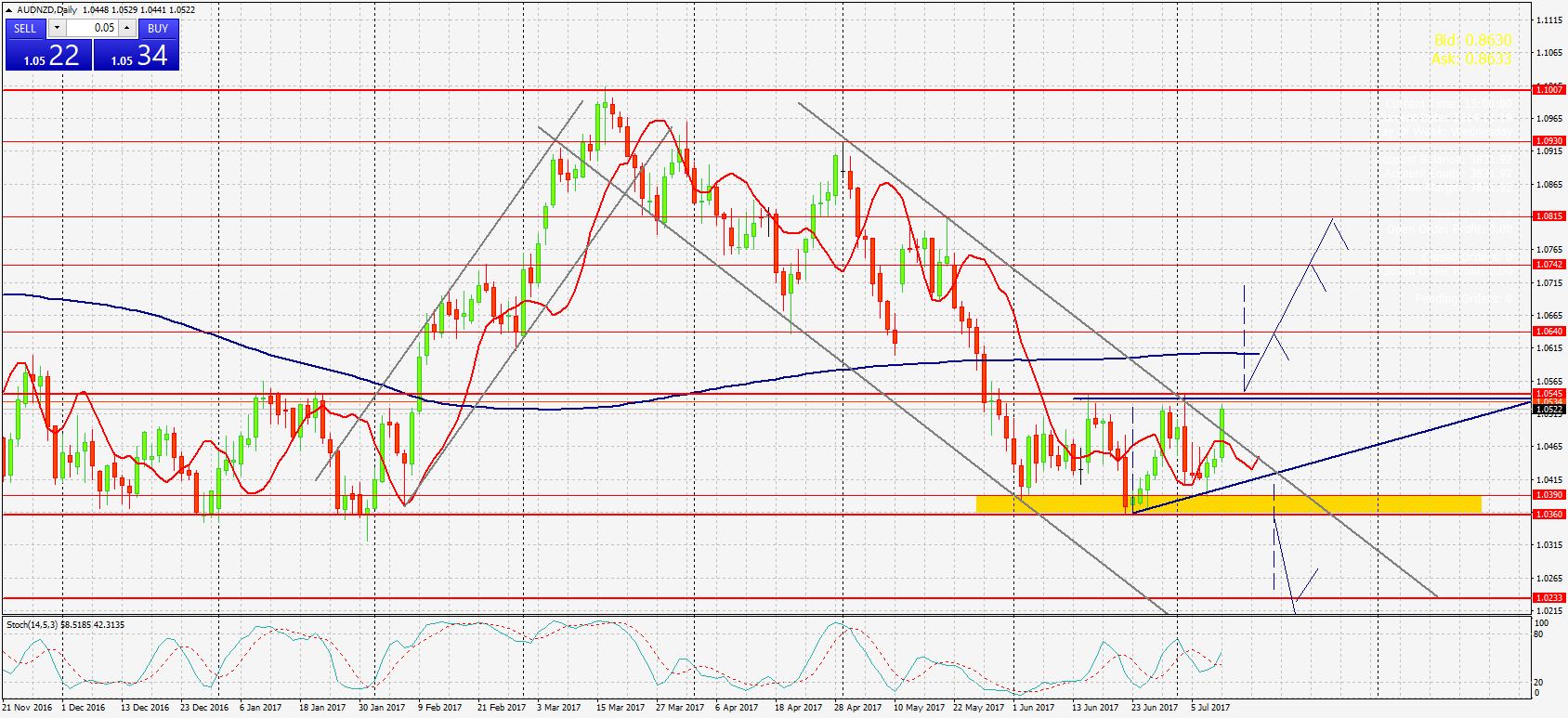
Task: Click the 1.0360 support level tag
Action: point(1548,515)
